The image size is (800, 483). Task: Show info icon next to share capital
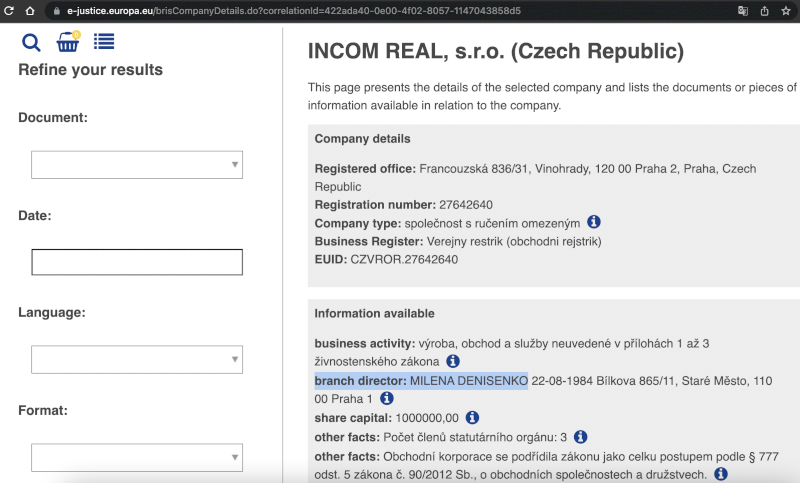[x=472, y=417]
